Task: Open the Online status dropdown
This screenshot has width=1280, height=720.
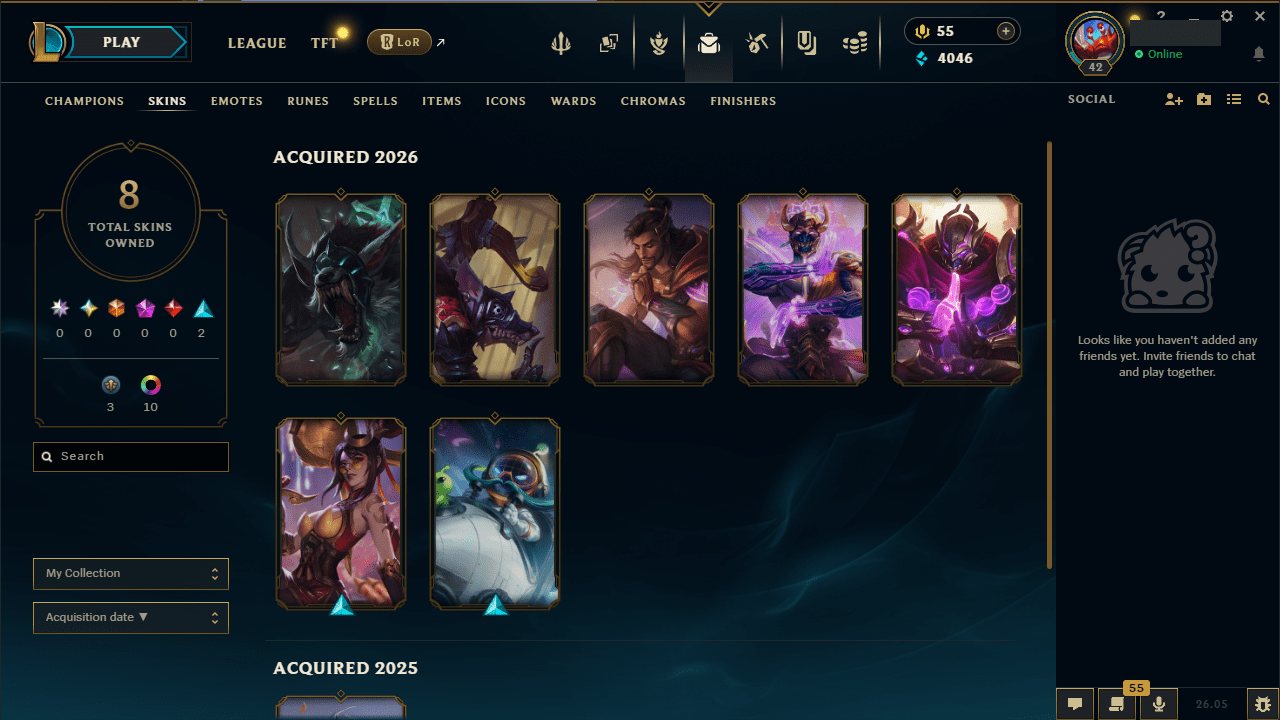Action: click(x=1159, y=54)
